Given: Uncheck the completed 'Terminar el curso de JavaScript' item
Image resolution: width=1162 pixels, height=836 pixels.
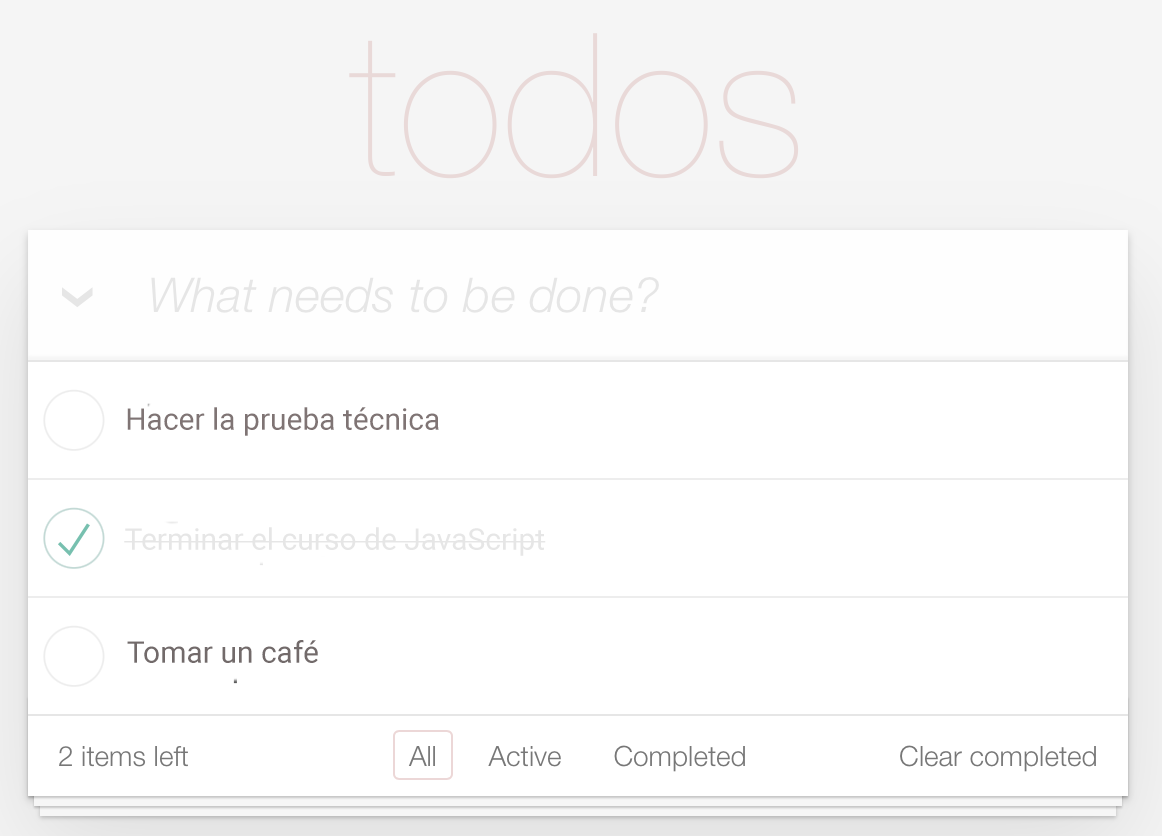Looking at the screenshot, I should pyautogui.click(x=74, y=538).
